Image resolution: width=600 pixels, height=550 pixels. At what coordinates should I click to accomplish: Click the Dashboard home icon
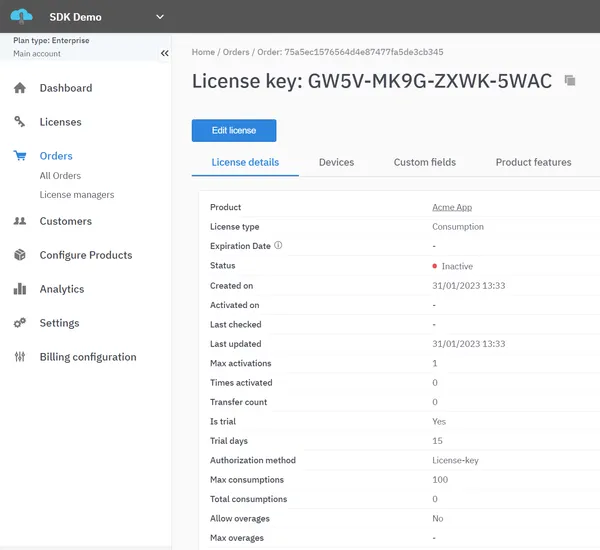pyautogui.click(x=20, y=88)
